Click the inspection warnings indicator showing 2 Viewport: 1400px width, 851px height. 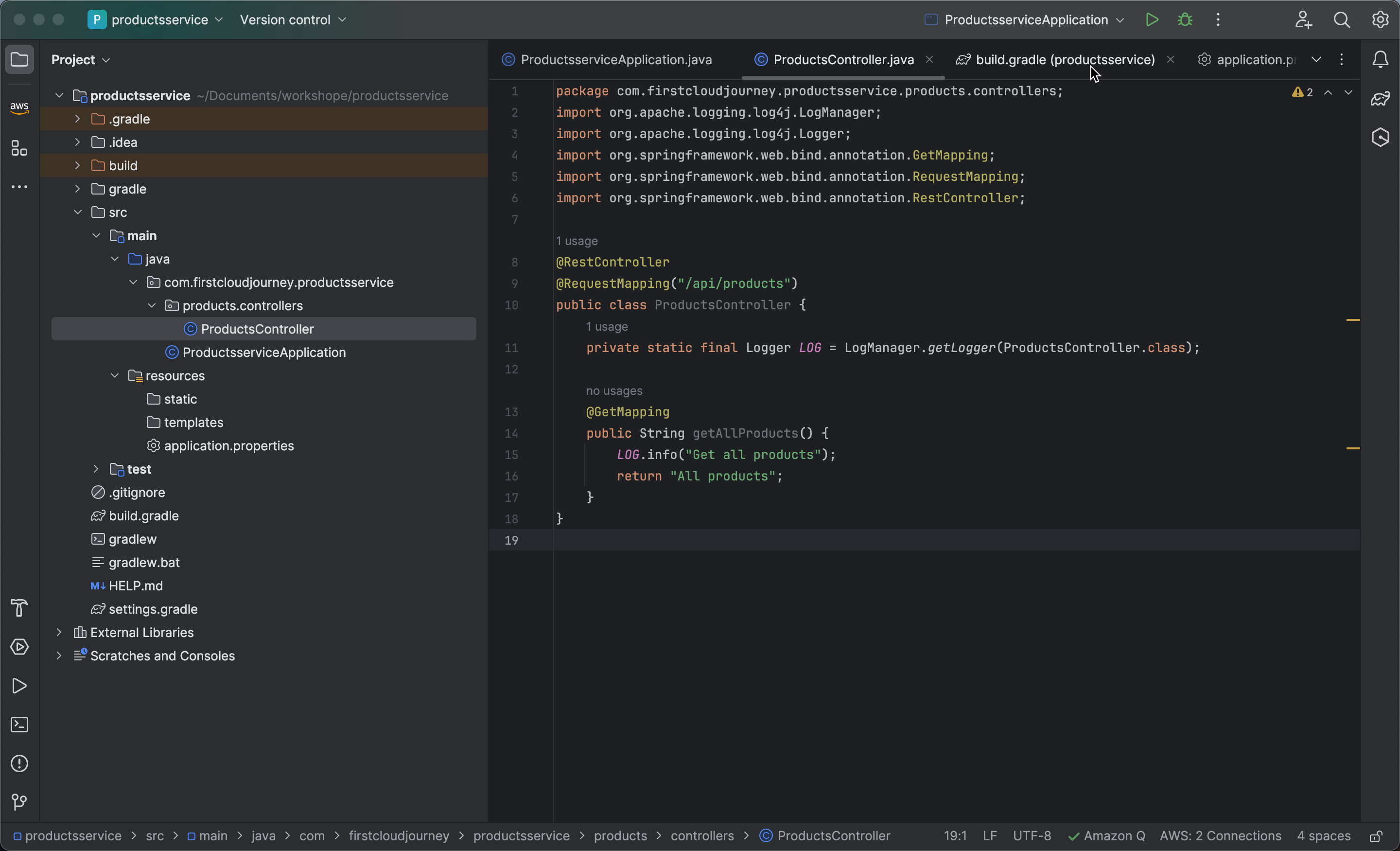click(1302, 92)
